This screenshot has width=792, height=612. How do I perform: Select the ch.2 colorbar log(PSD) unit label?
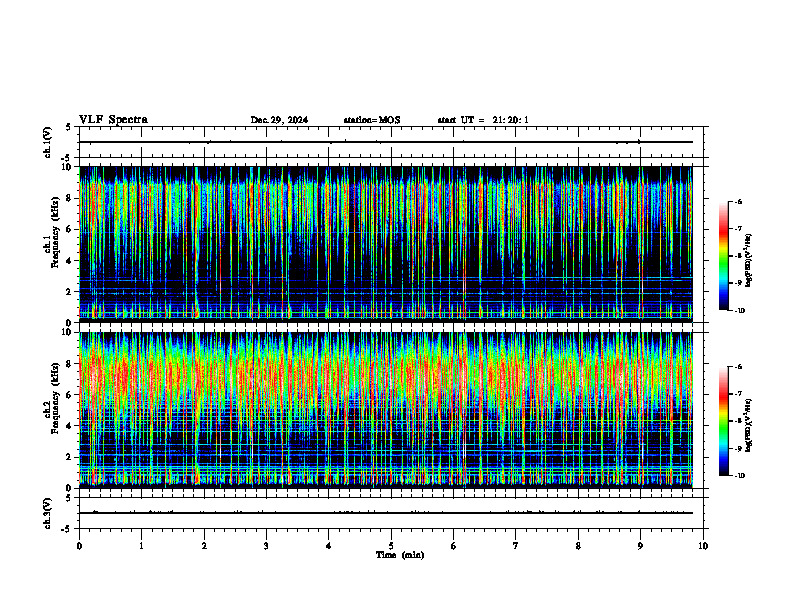(749, 424)
